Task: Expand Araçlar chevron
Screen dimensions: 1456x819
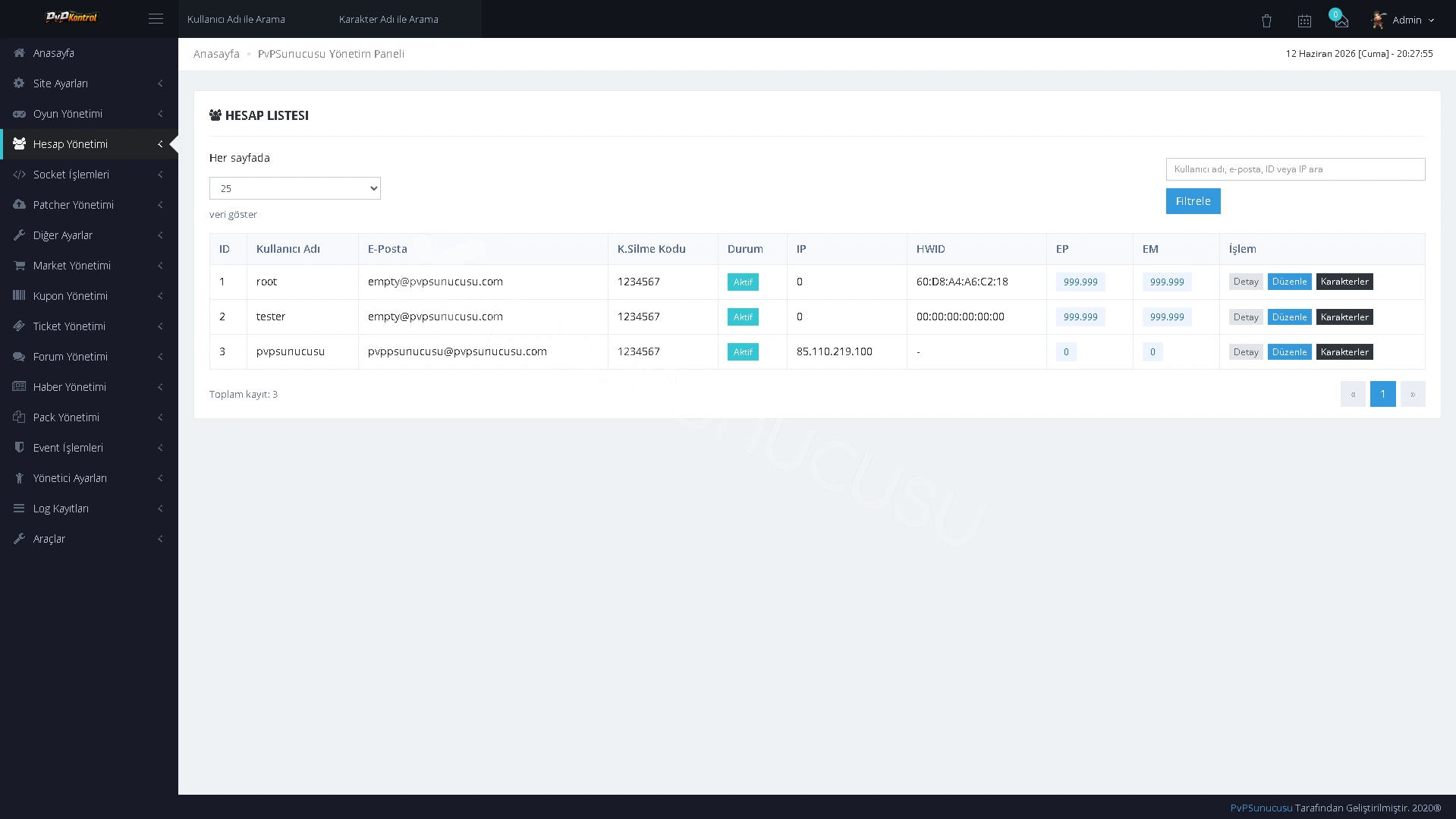Action: [x=160, y=539]
